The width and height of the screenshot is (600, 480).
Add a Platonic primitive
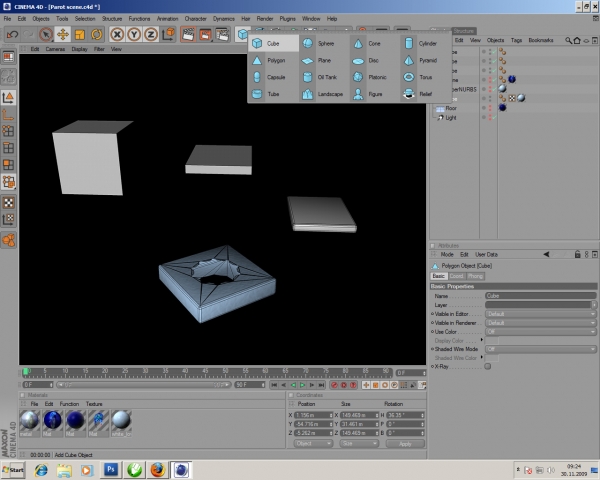tap(374, 77)
